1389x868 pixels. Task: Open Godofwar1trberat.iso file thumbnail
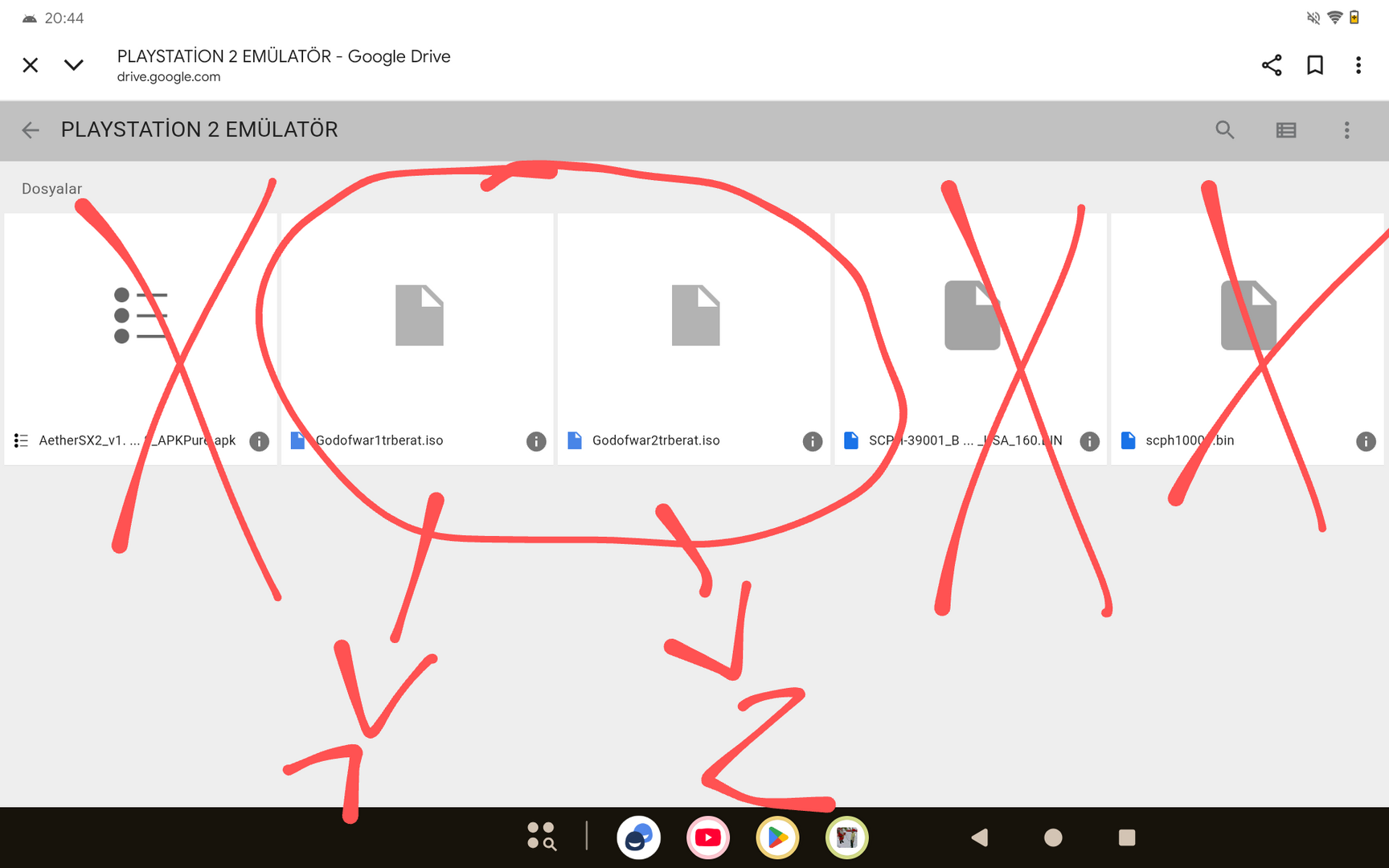point(418,315)
